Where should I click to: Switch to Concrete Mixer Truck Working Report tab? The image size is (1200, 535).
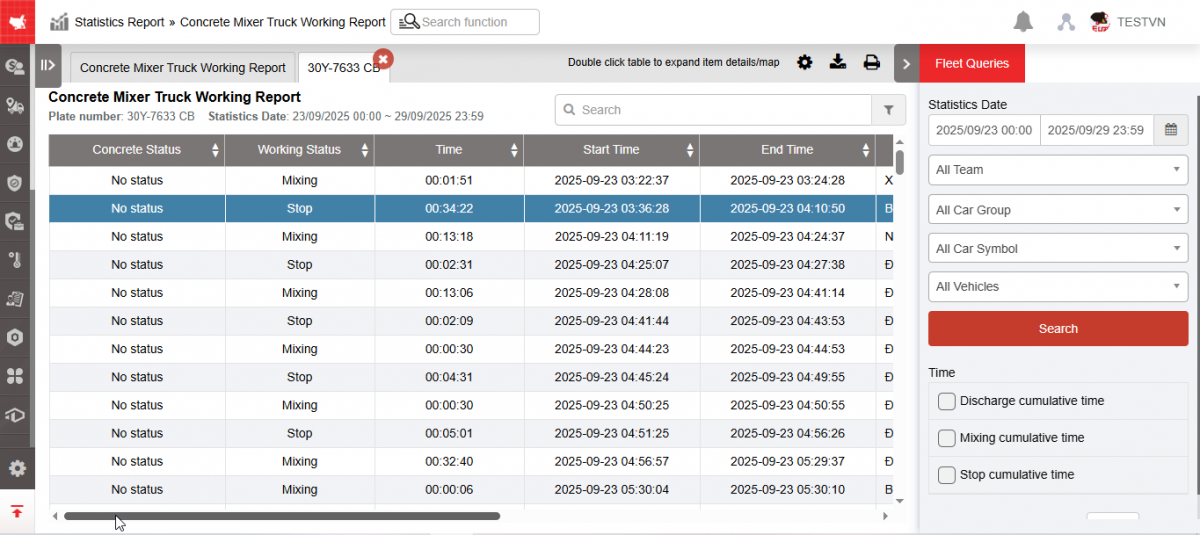(x=182, y=68)
